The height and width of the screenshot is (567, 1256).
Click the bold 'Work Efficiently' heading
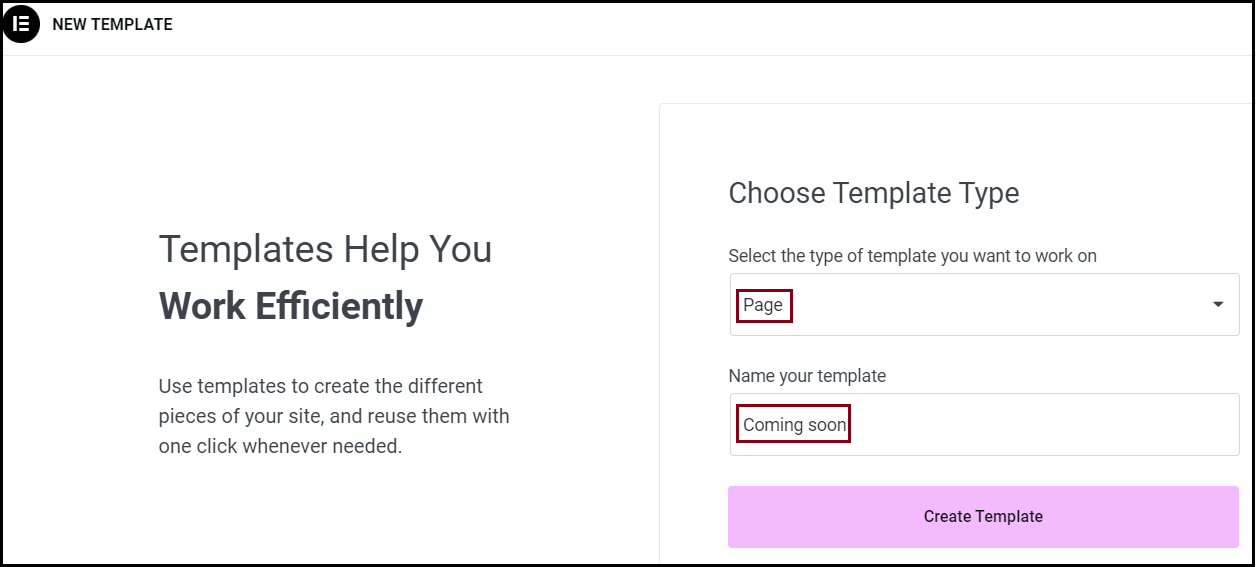pyautogui.click(x=290, y=306)
